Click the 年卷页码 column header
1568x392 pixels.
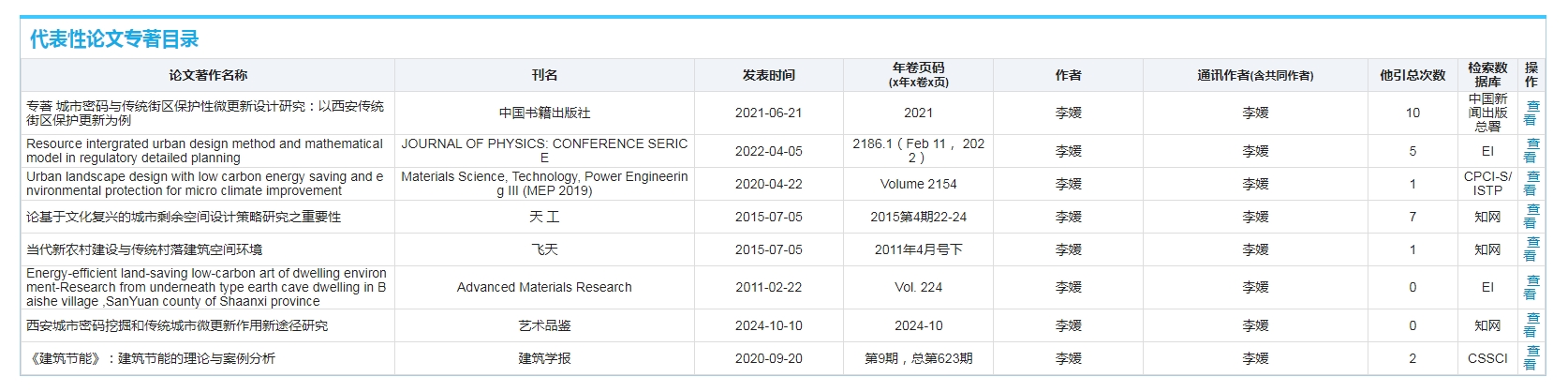pos(919,75)
